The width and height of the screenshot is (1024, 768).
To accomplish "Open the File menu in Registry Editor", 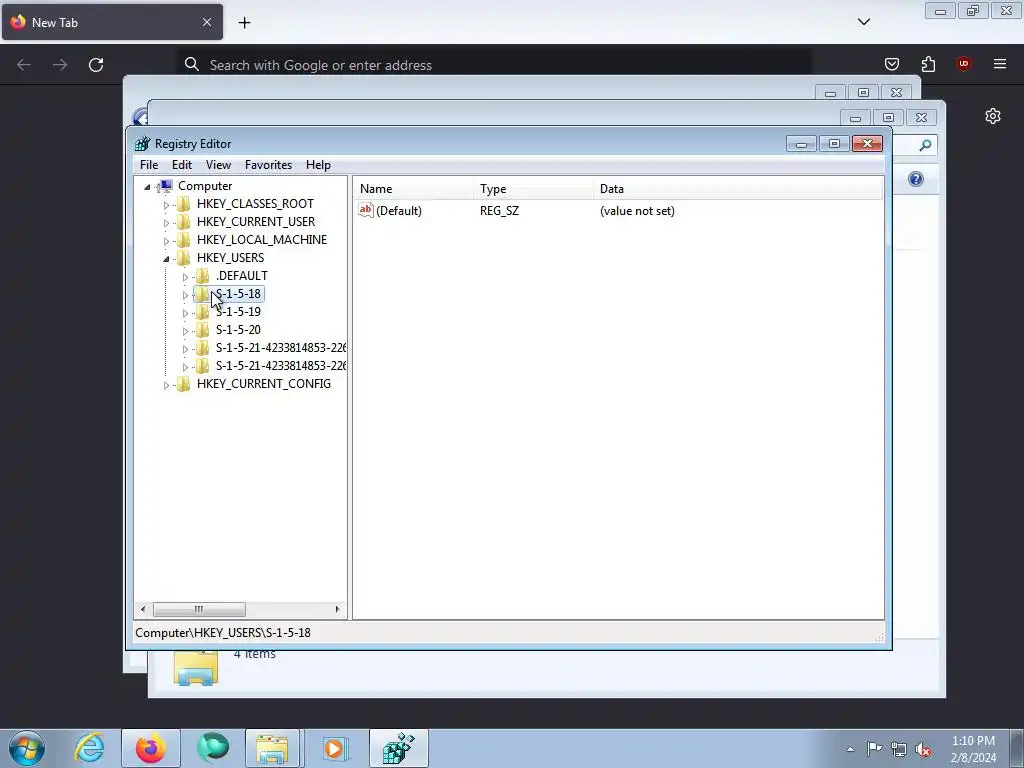I will tap(149, 165).
